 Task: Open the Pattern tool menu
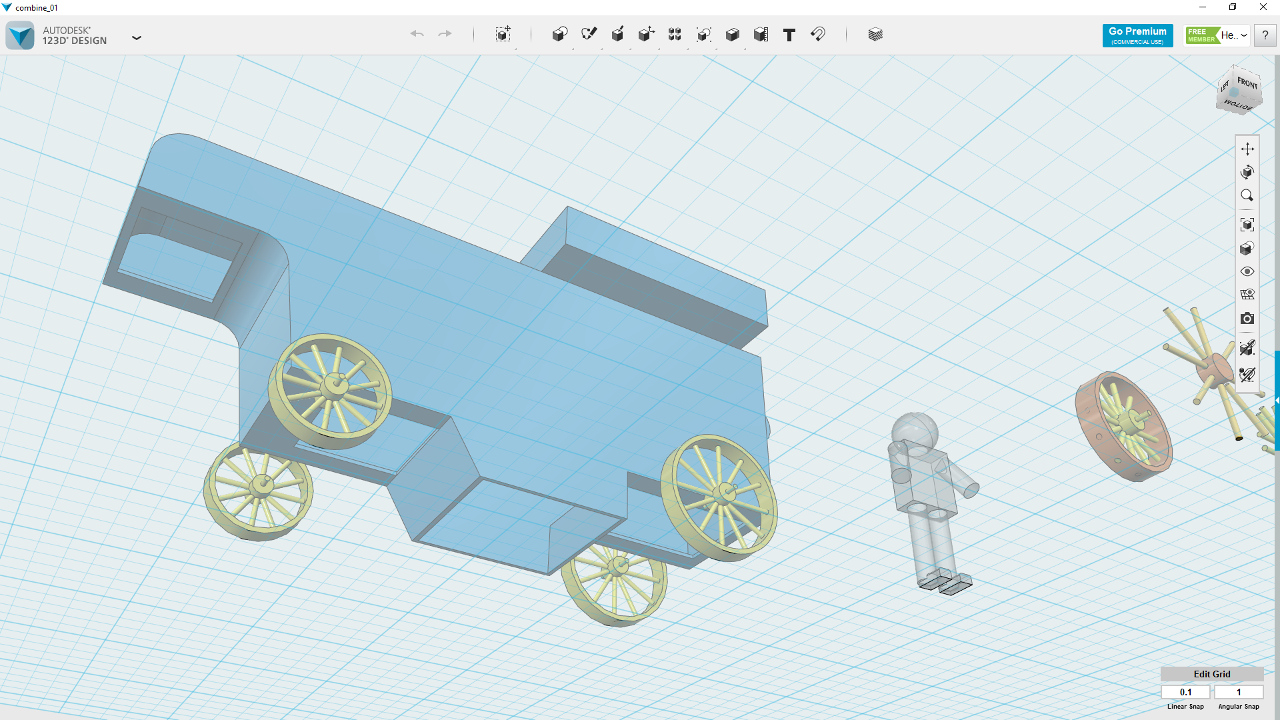(x=675, y=34)
